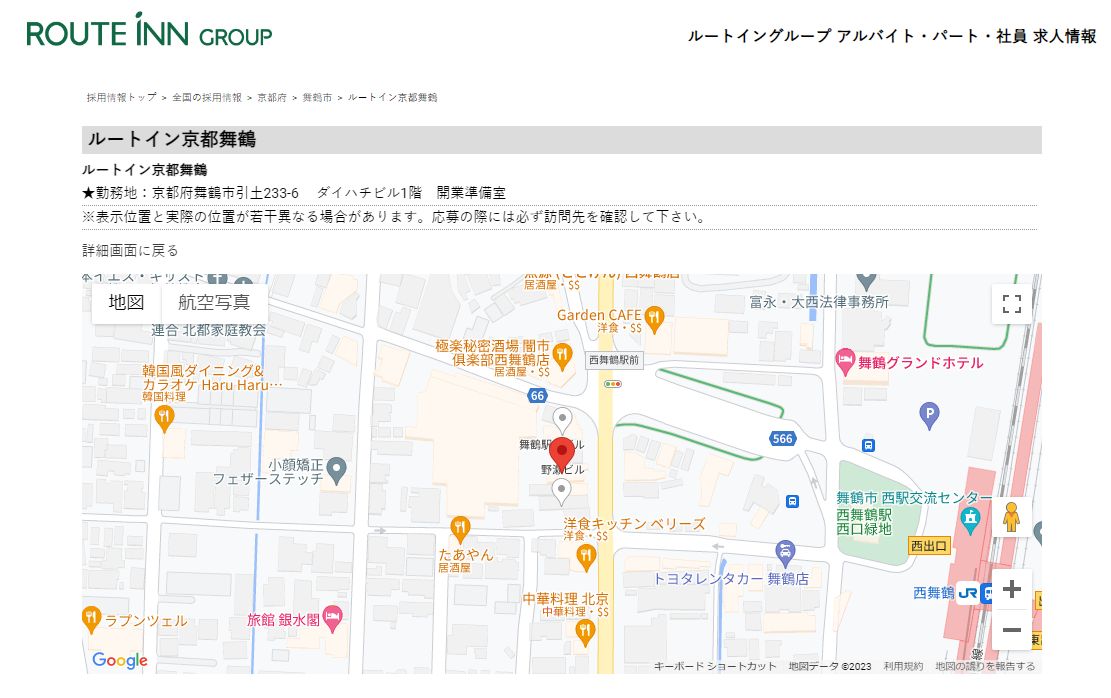Select 洋食キッチン ベリーズ restaurant pin
Image resolution: width=1111 pixels, height=698 pixels.
point(585,558)
